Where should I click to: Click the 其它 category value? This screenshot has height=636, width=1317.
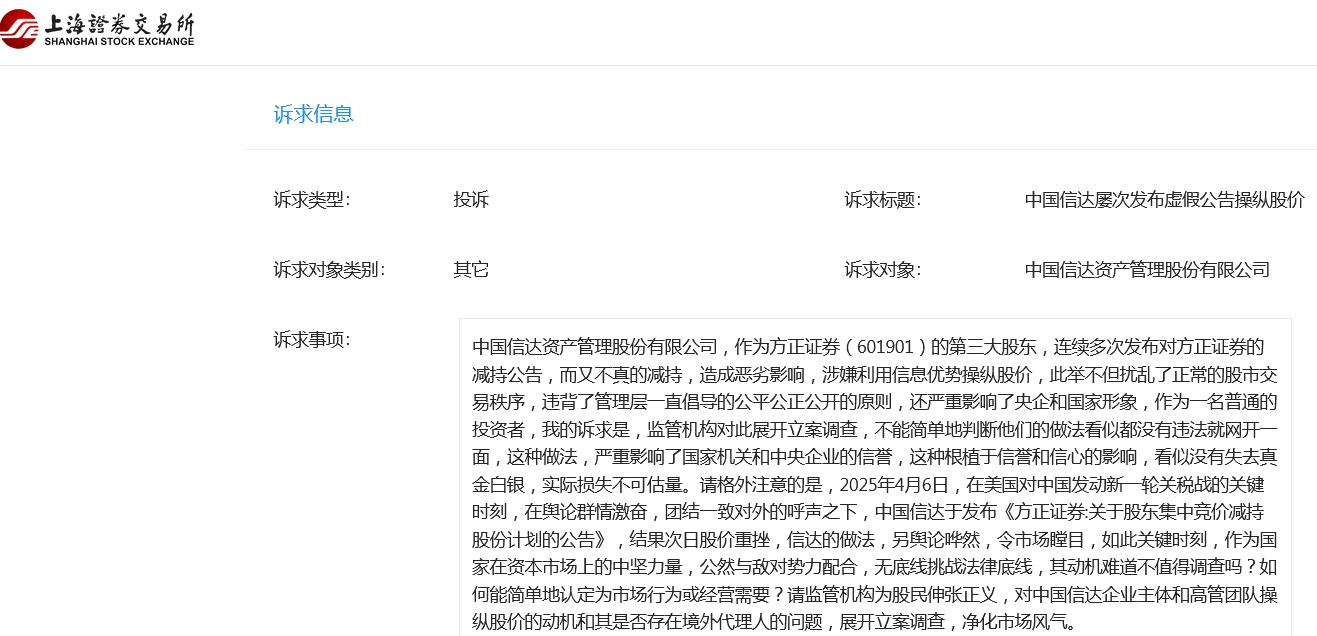click(471, 270)
